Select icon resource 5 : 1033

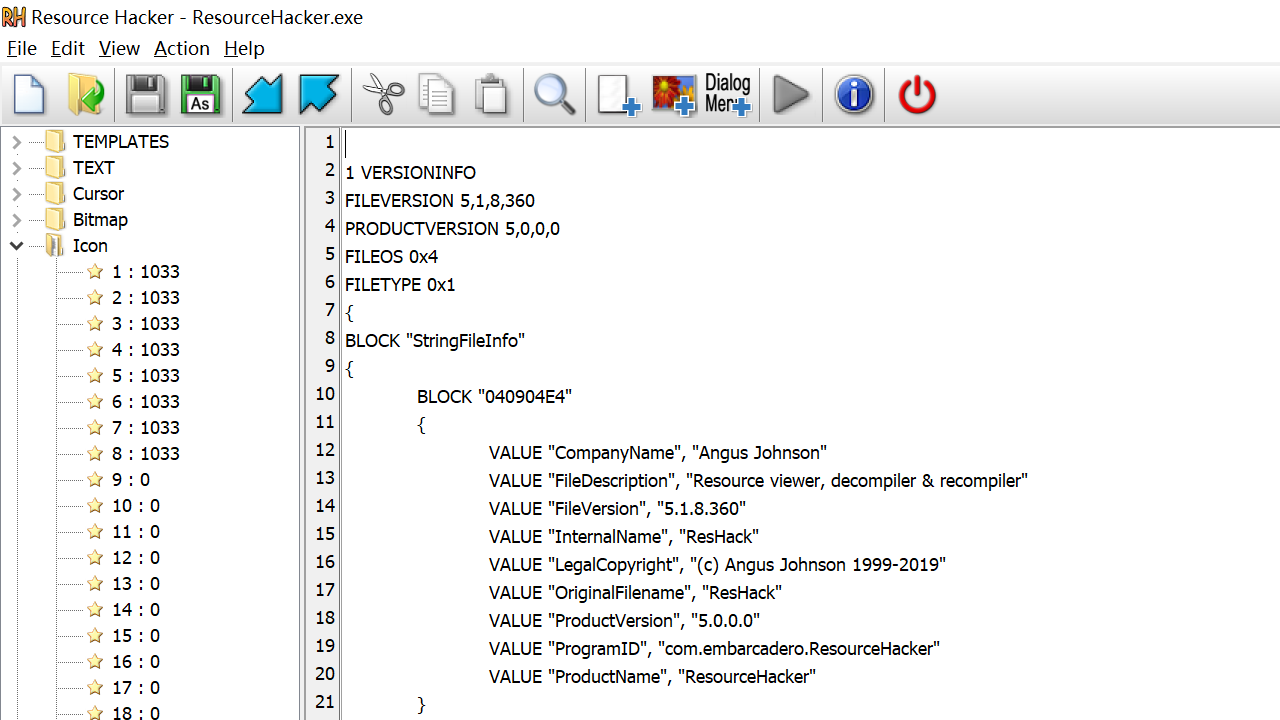145,376
